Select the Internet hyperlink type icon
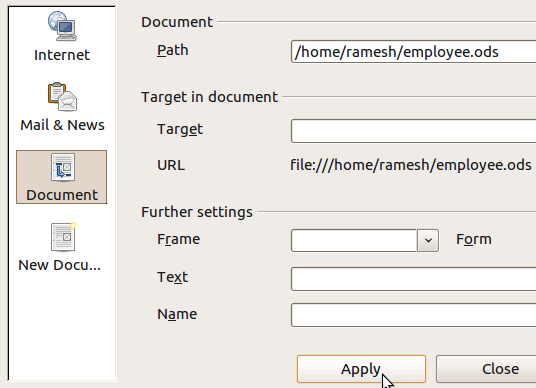 tap(62, 26)
